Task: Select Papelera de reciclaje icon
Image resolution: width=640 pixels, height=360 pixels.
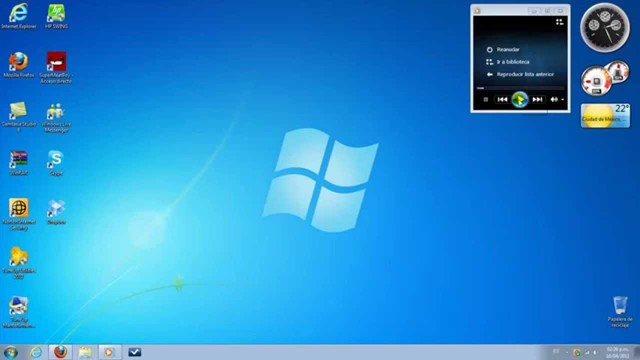Action: point(620,312)
